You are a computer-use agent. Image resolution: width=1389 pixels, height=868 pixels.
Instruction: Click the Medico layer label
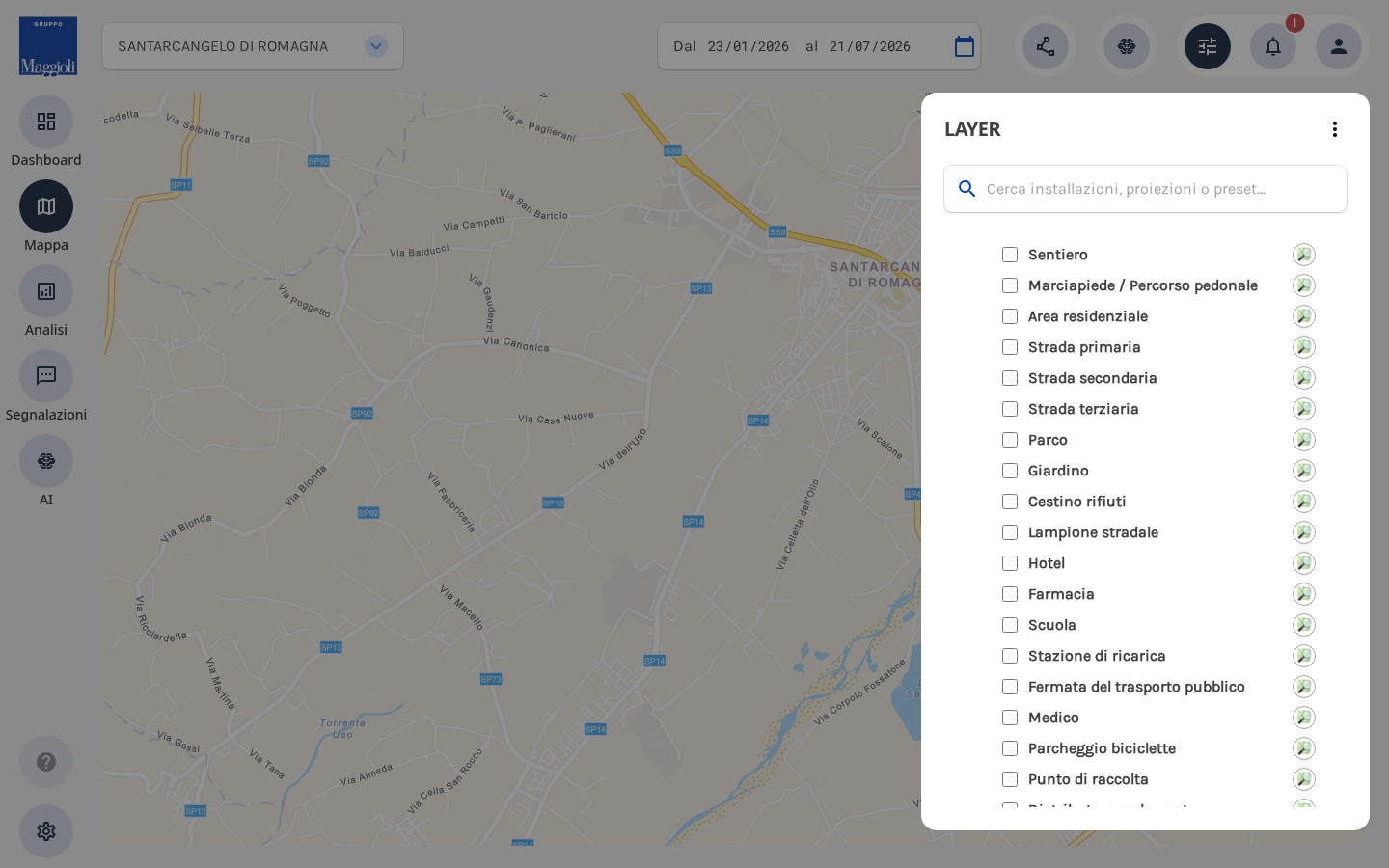click(x=1053, y=718)
